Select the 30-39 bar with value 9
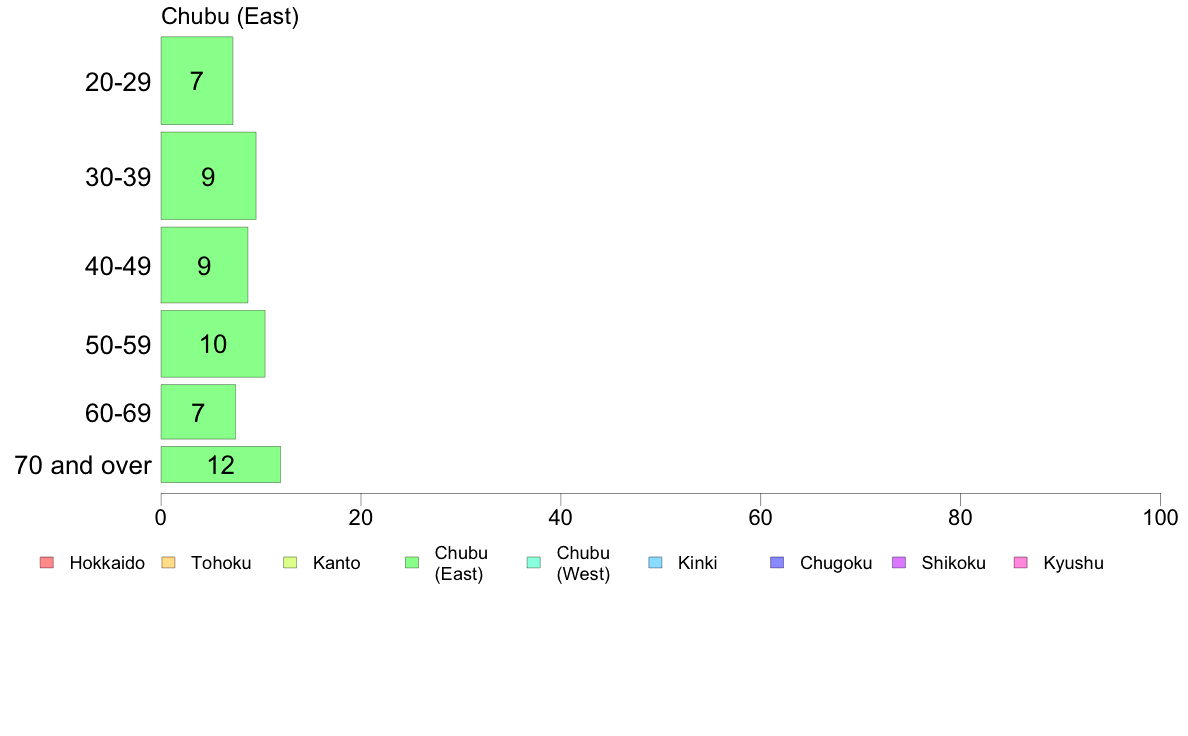 point(208,176)
